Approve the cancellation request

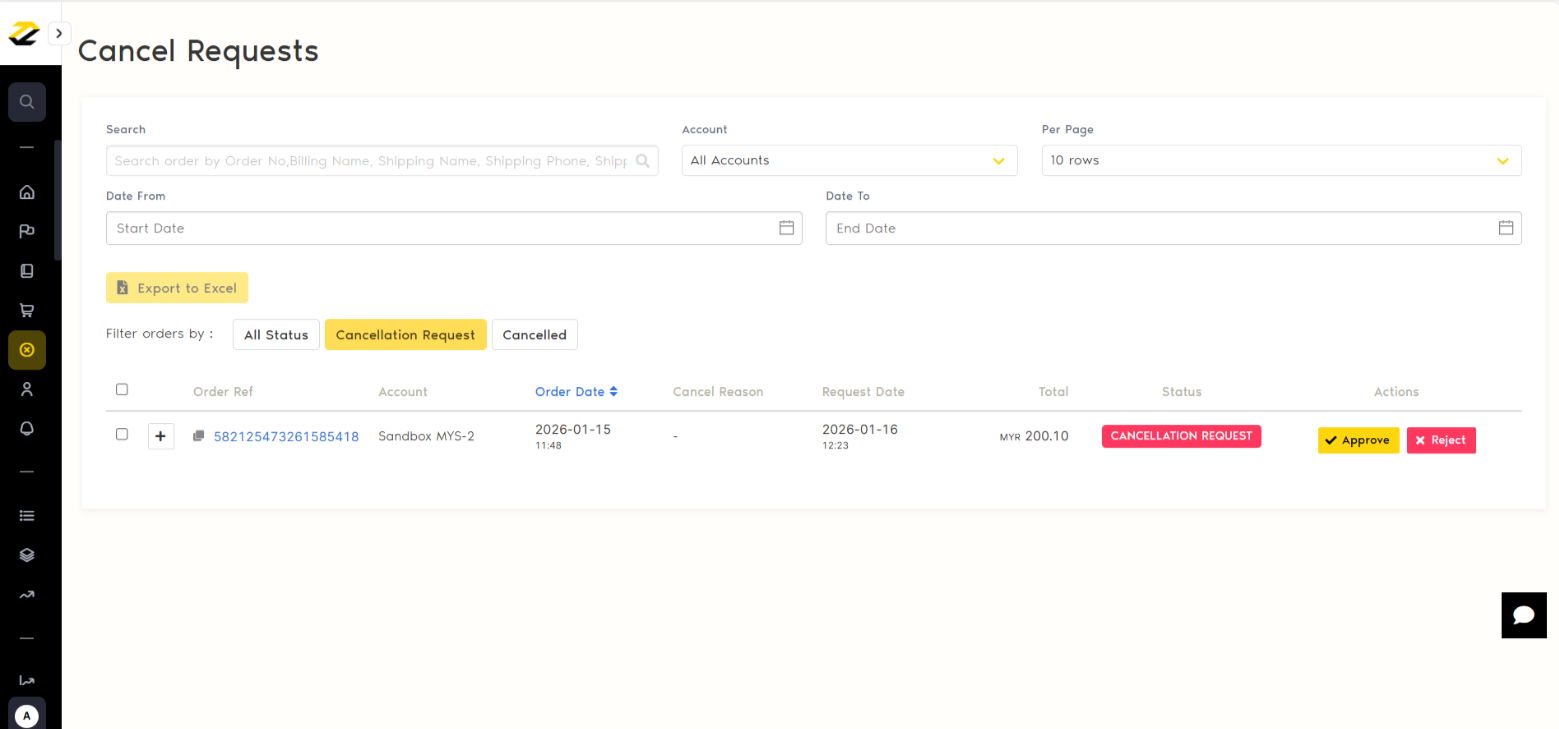[x=1357, y=440]
